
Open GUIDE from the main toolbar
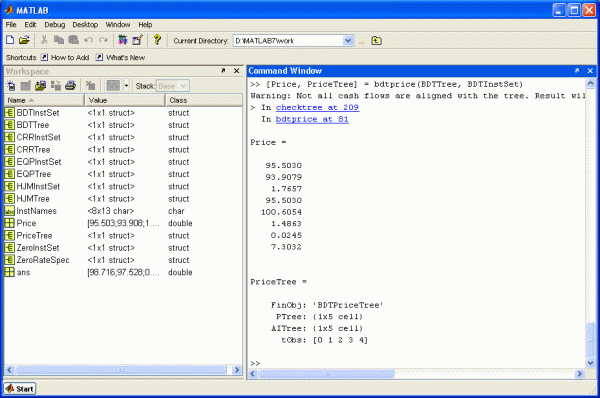click(137, 40)
